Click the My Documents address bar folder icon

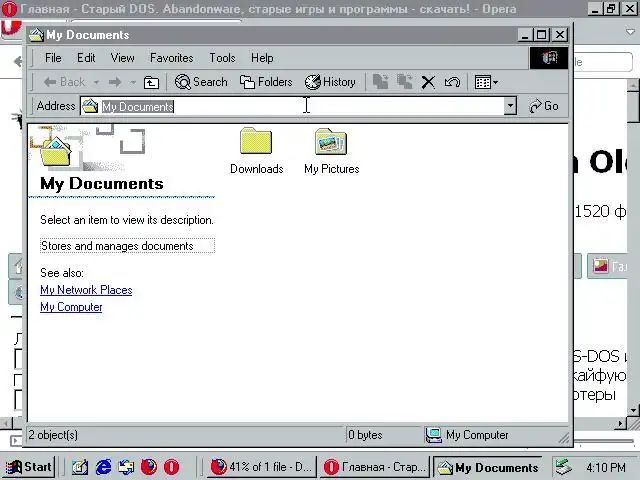(x=90, y=106)
